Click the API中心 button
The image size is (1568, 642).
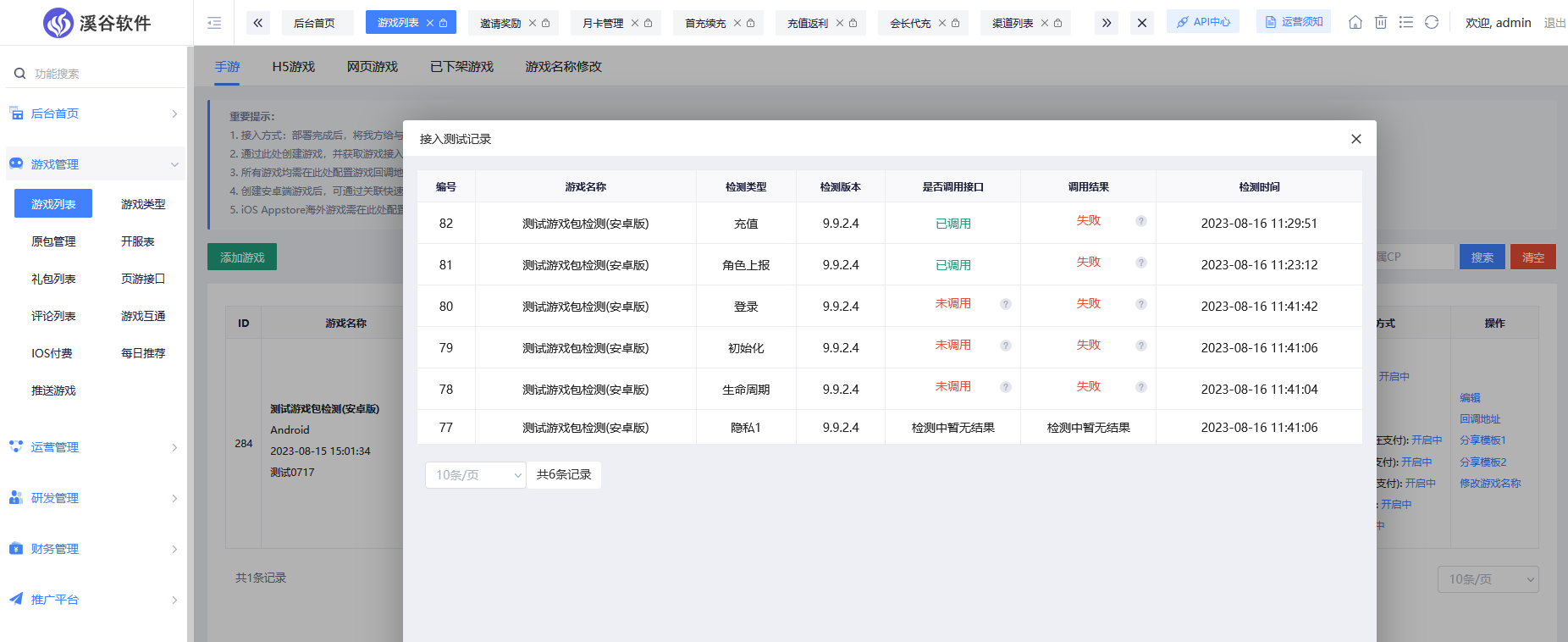click(1203, 22)
